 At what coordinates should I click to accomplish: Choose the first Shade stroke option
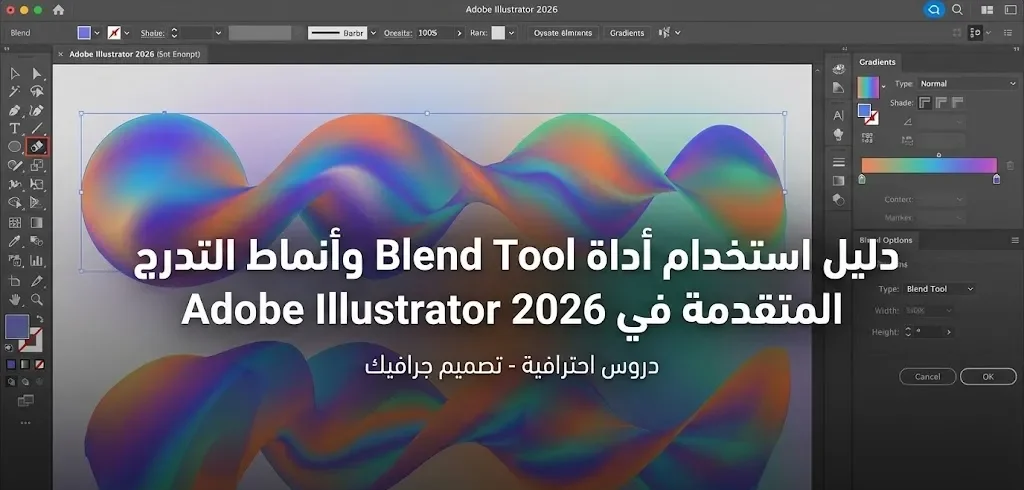(x=925, y=102)
